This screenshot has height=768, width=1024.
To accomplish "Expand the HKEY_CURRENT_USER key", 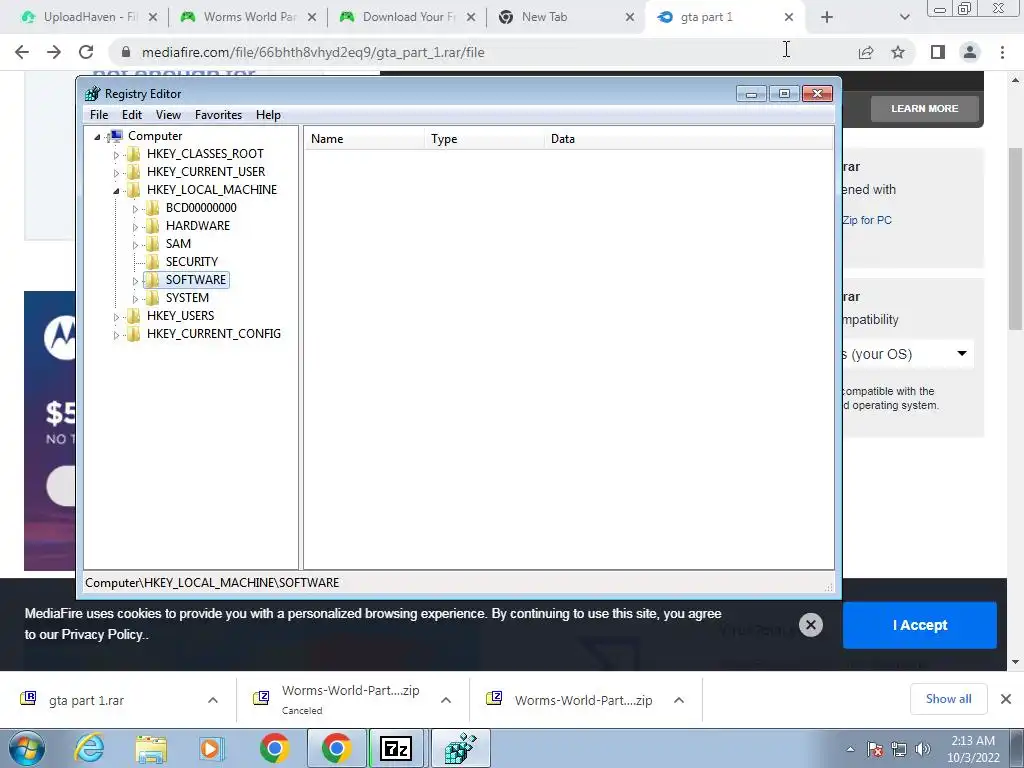I will point(116,173).
